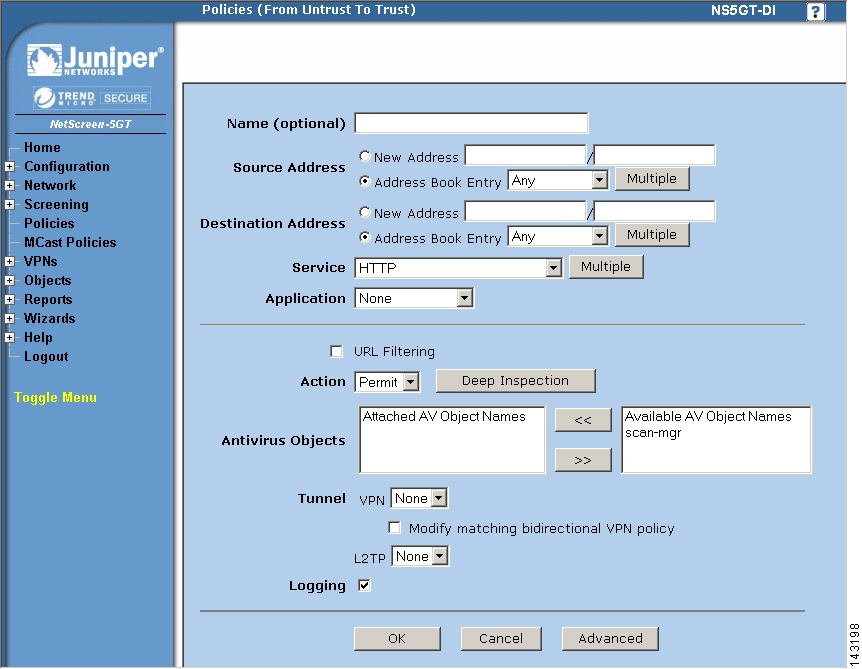
Task: Expand the Reports tree node
Action: pyautogui.click(x=9, y=300)
